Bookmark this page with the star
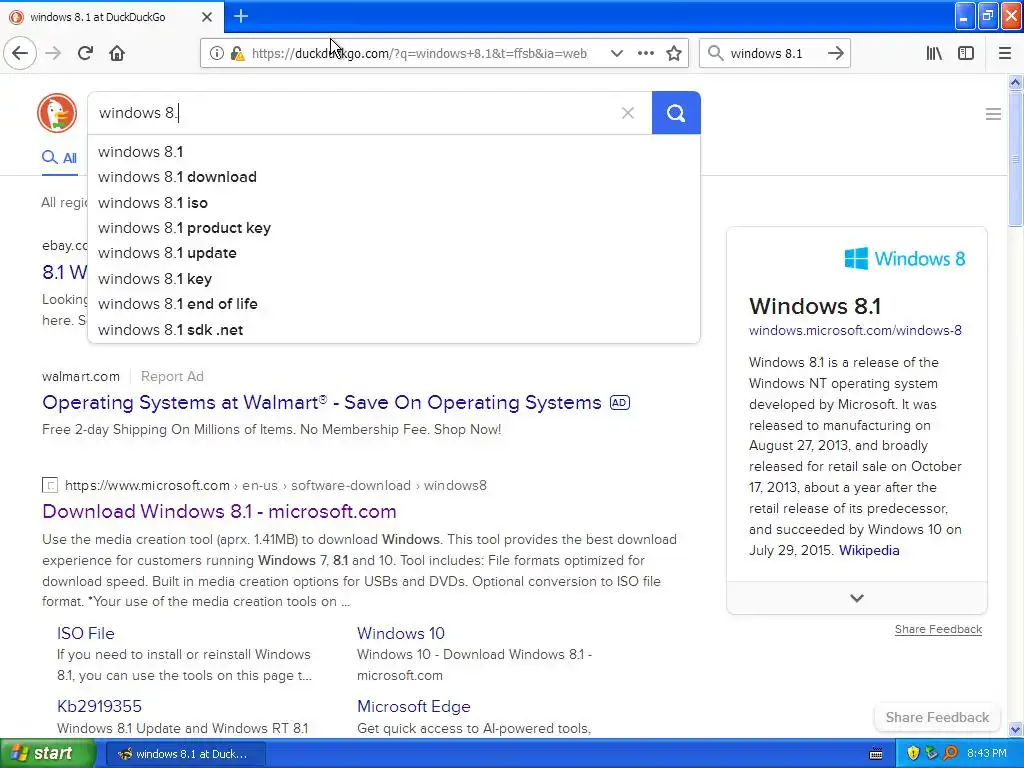This screenshot has height=768, width=1024. click(674, 54)
